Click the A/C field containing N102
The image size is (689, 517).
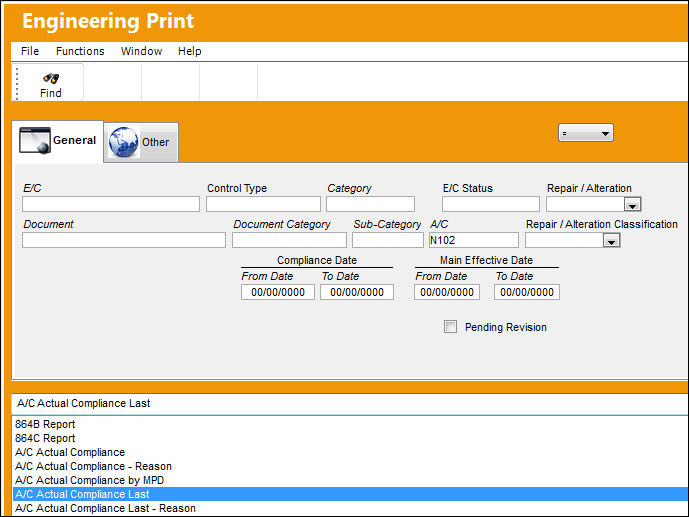click(474, 240)
